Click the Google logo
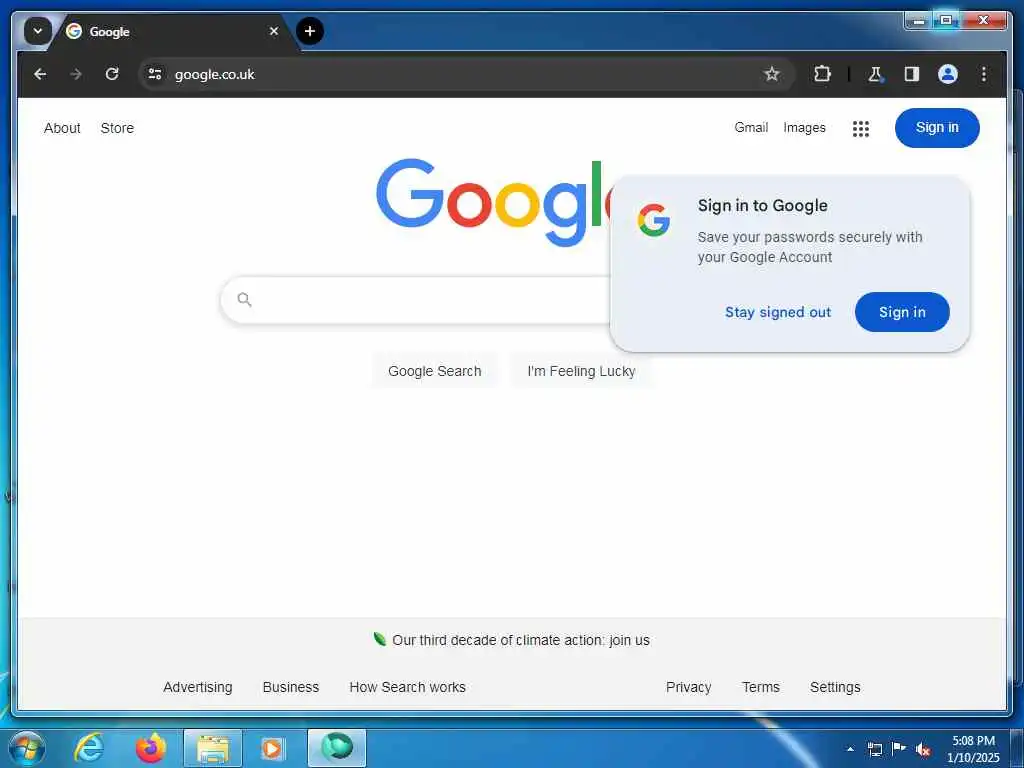Viewport: 1024px width, 768px height. click(x=492, y=201)
